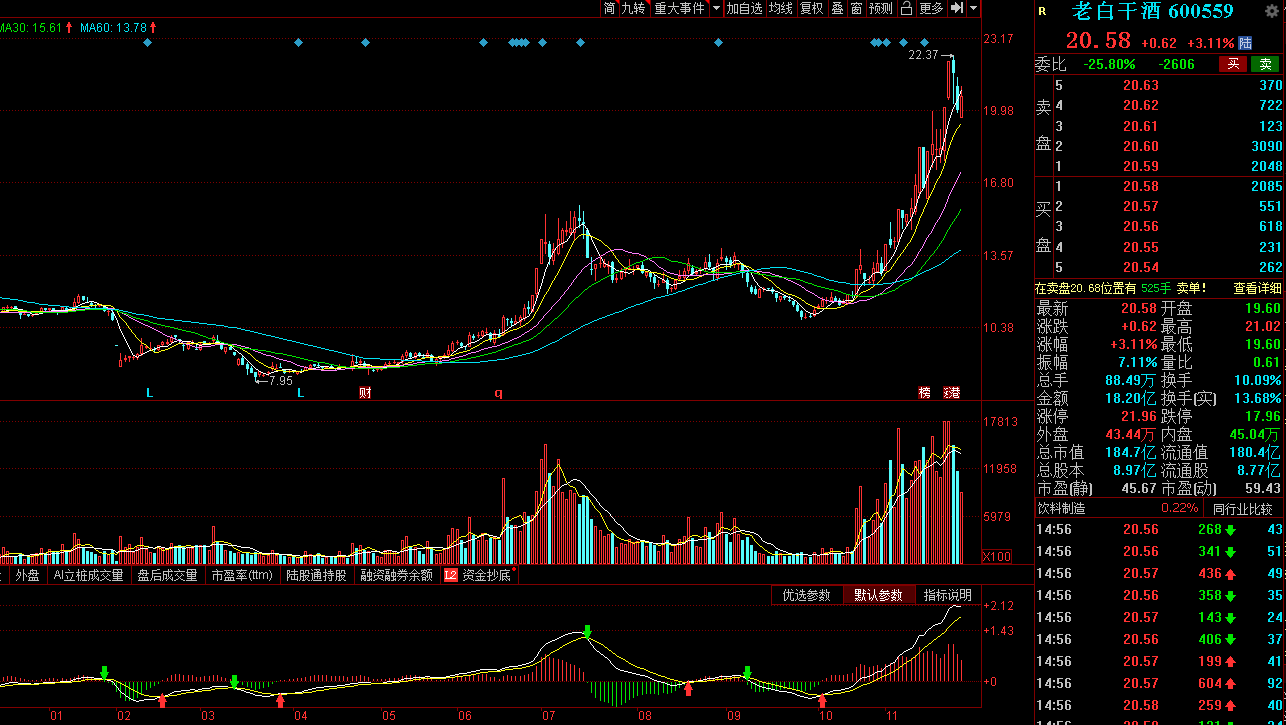Click the jump-to-end arrow icon
1286x725 pixels.
click(x=957, y=8)
